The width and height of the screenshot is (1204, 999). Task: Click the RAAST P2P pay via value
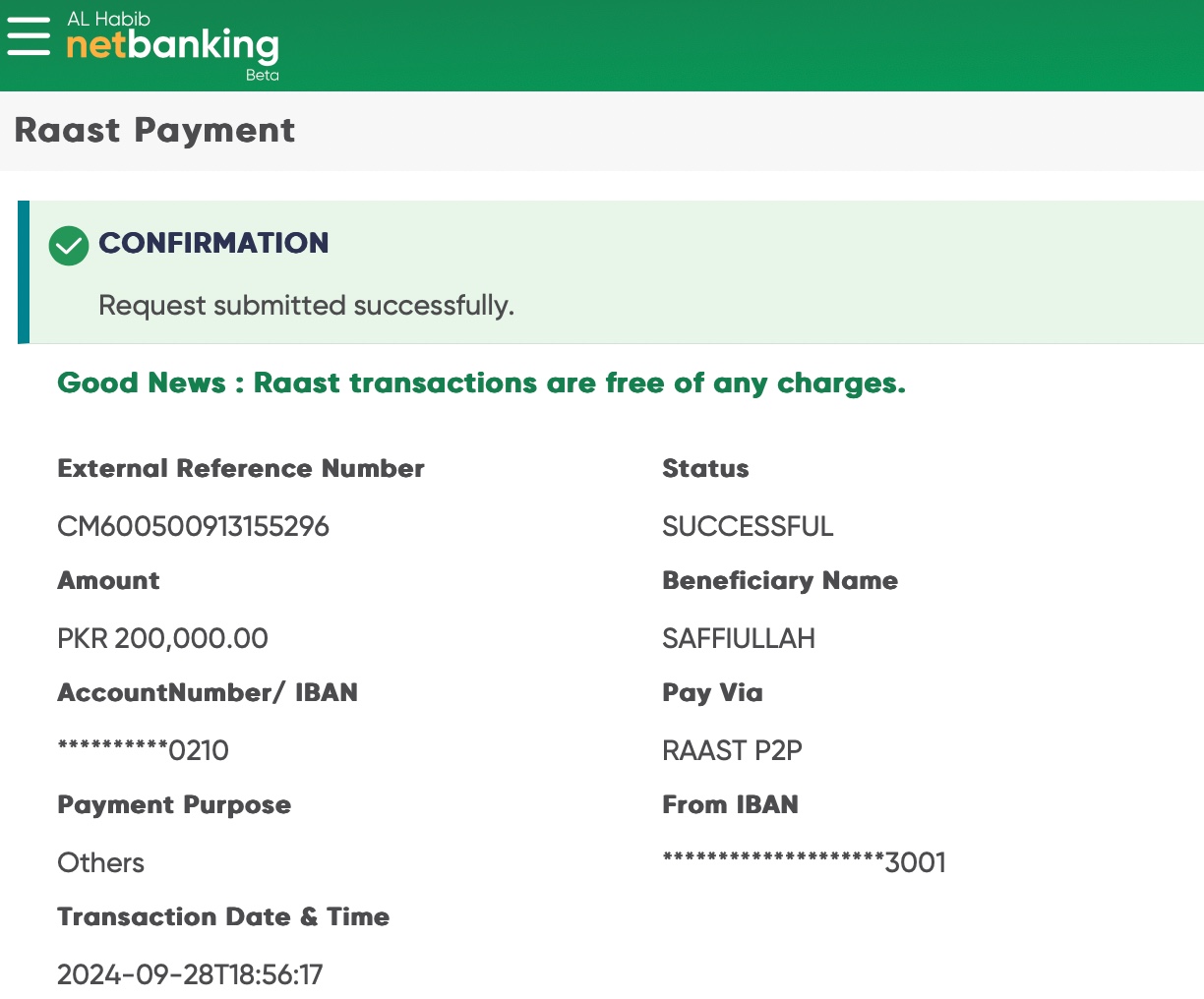click(x=732, y=751)
